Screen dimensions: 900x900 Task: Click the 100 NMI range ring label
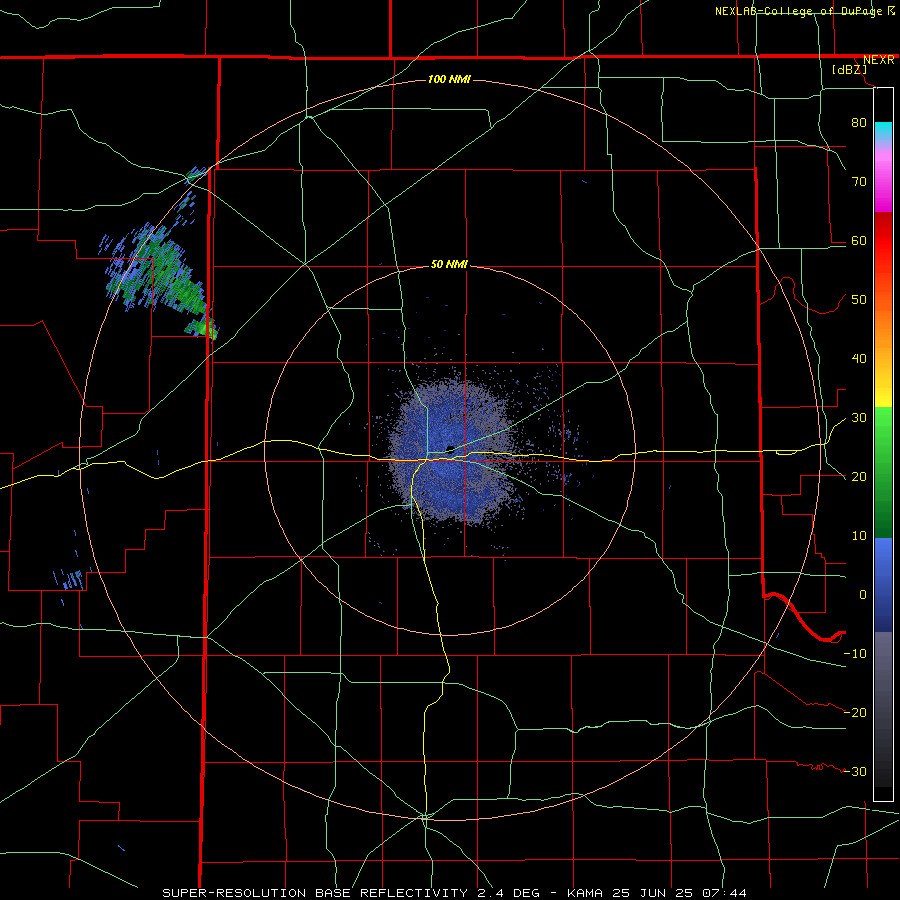pyautogui.click(x=449, y=79)
